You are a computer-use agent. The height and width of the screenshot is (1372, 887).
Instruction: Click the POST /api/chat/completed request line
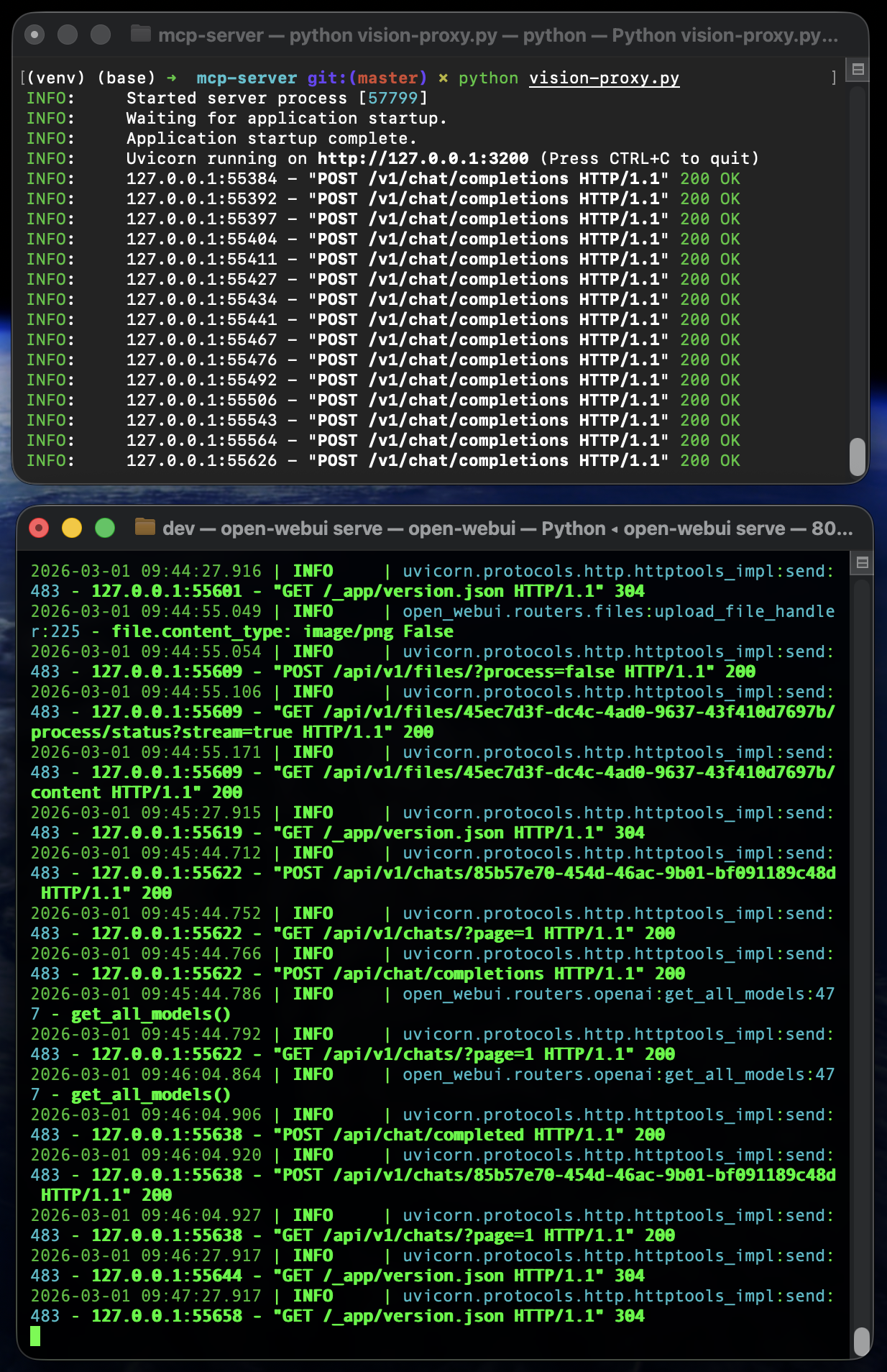[x=348, y=1135]
